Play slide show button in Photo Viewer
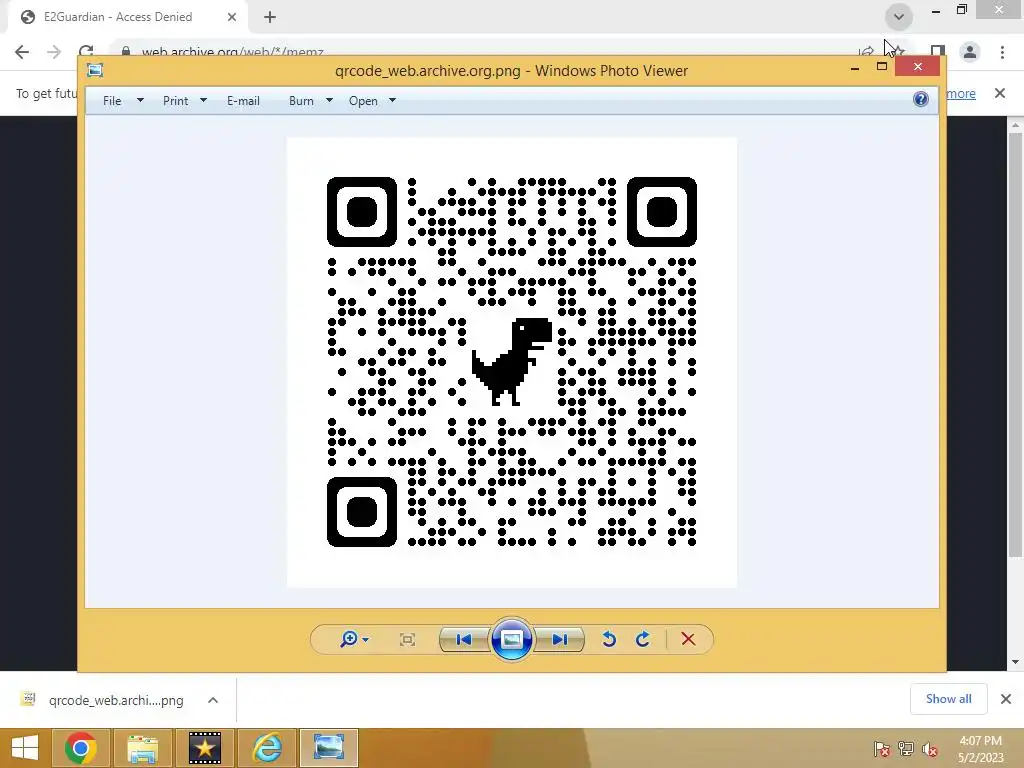The image size is (1024, 768). [511, 639]
